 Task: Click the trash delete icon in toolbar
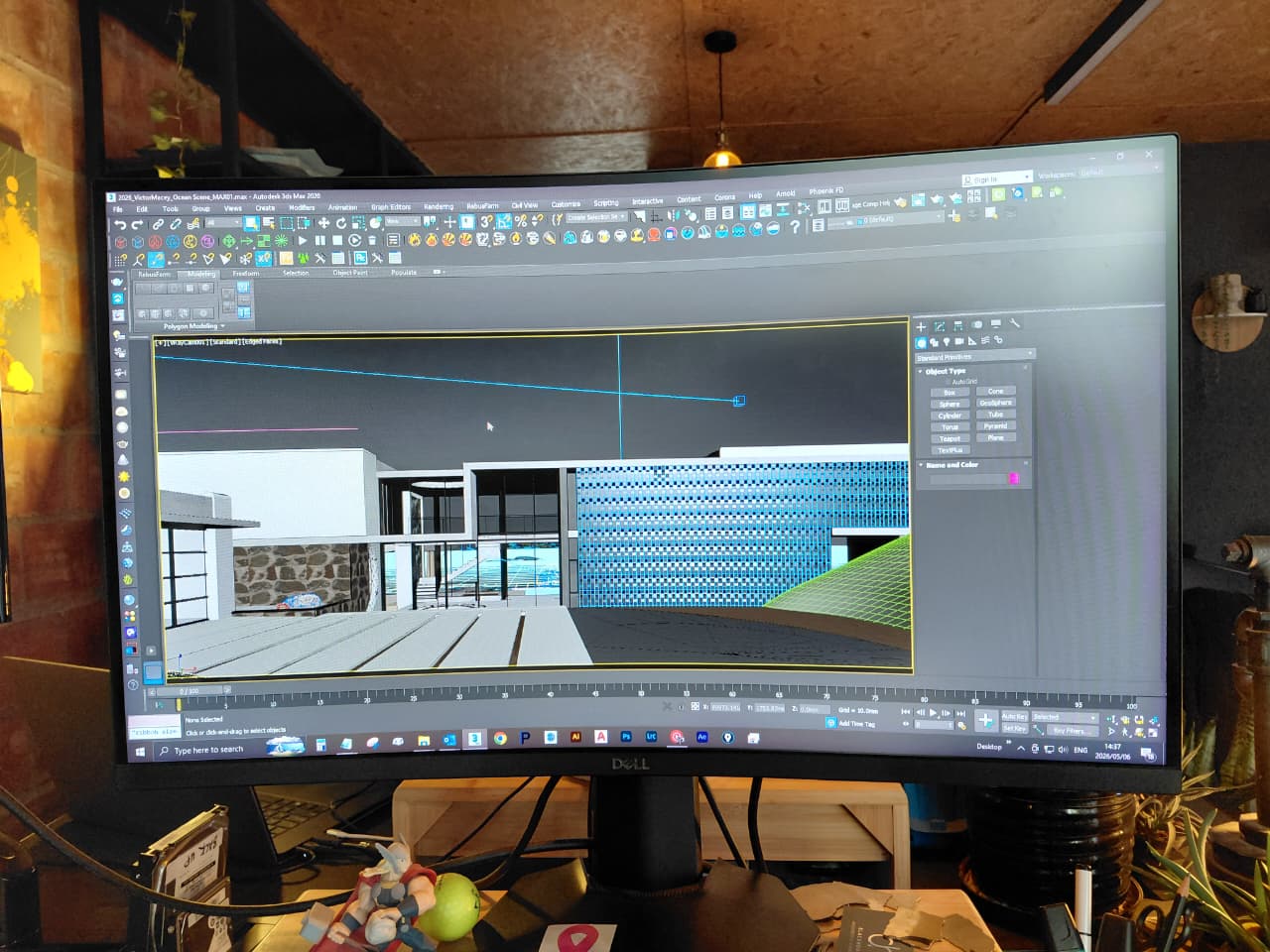point(372,240)
